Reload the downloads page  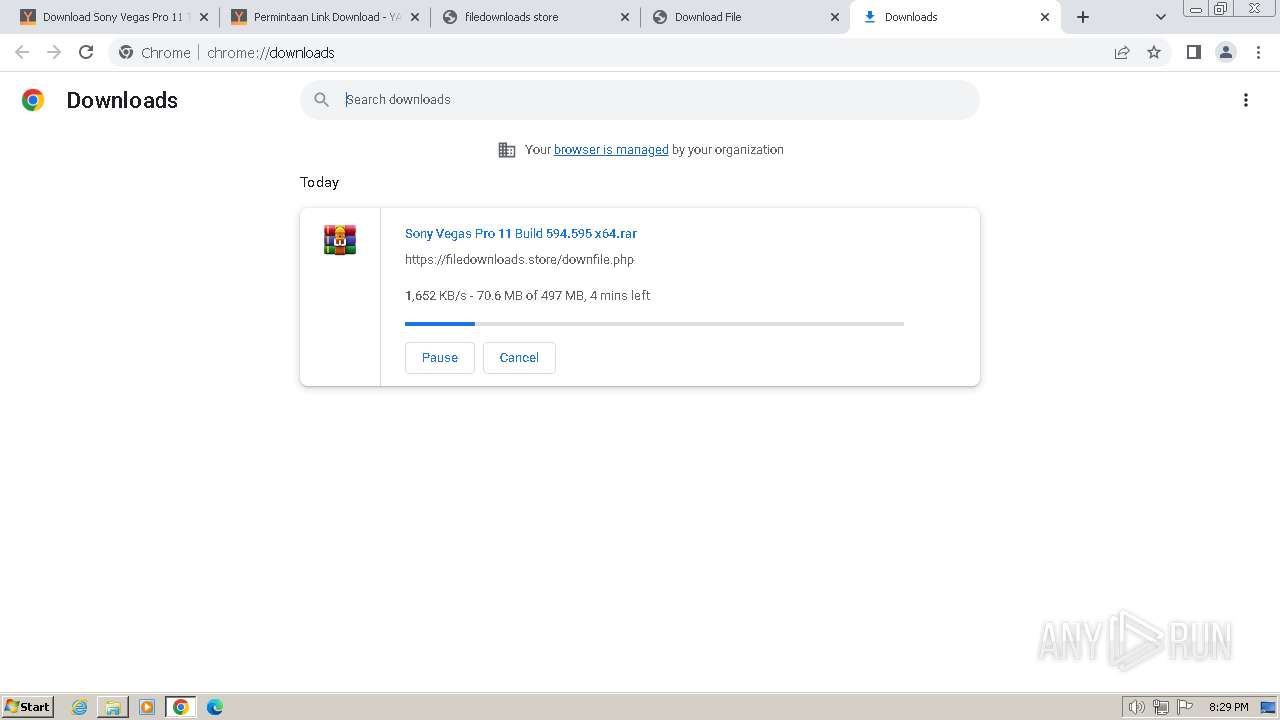(86, 52)
